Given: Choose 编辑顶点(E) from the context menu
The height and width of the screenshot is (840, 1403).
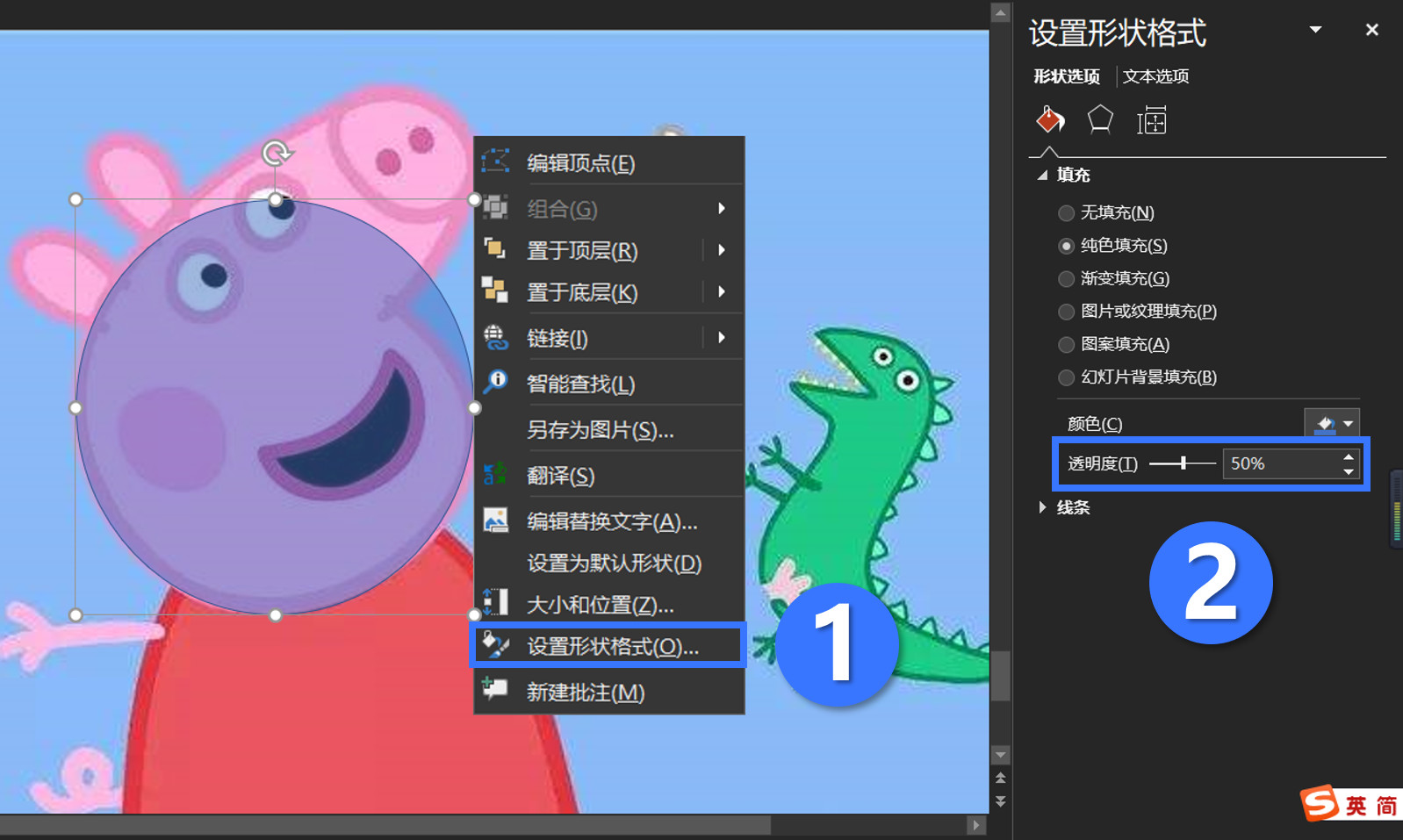Looking at the screenshot, I should pos(609,162).
